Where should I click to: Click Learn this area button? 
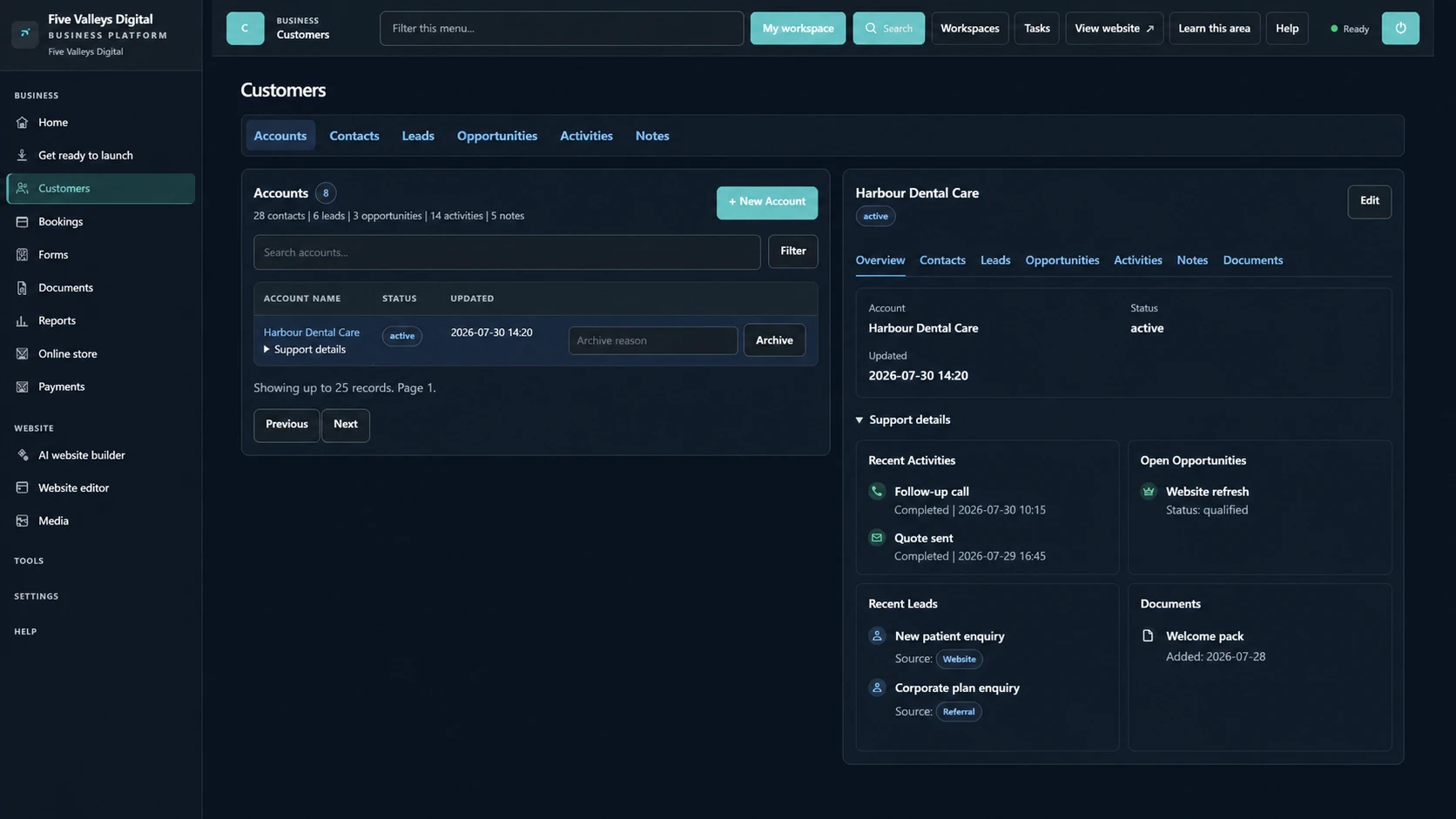(1214, 29)
